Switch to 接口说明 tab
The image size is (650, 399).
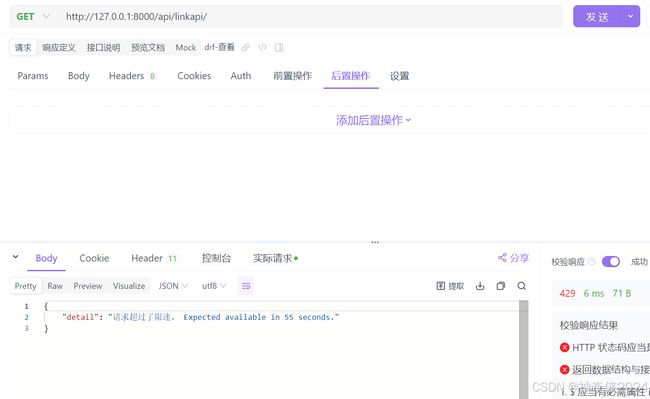(x=104, y=47)
